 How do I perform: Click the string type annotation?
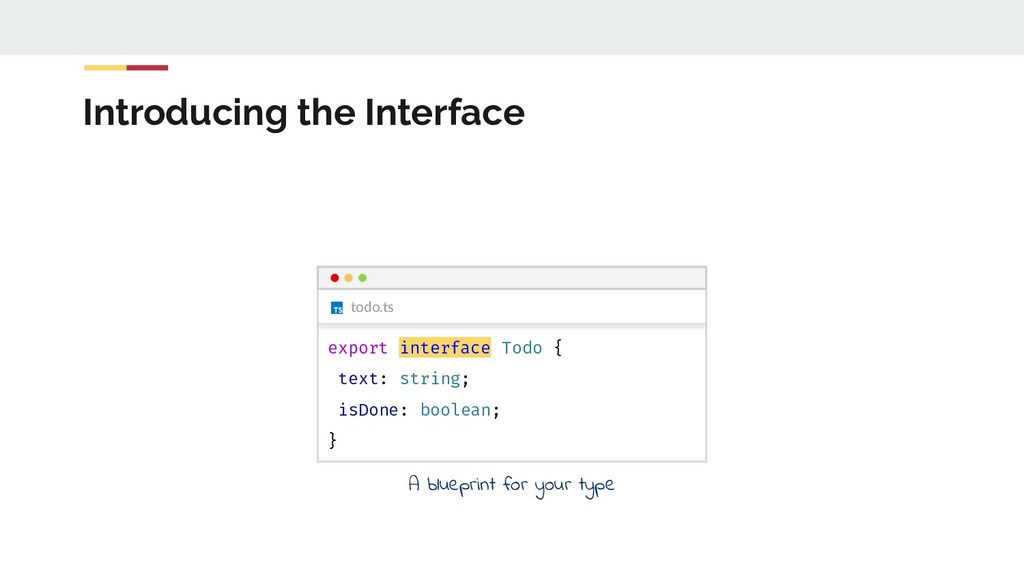tap(430, 379)
